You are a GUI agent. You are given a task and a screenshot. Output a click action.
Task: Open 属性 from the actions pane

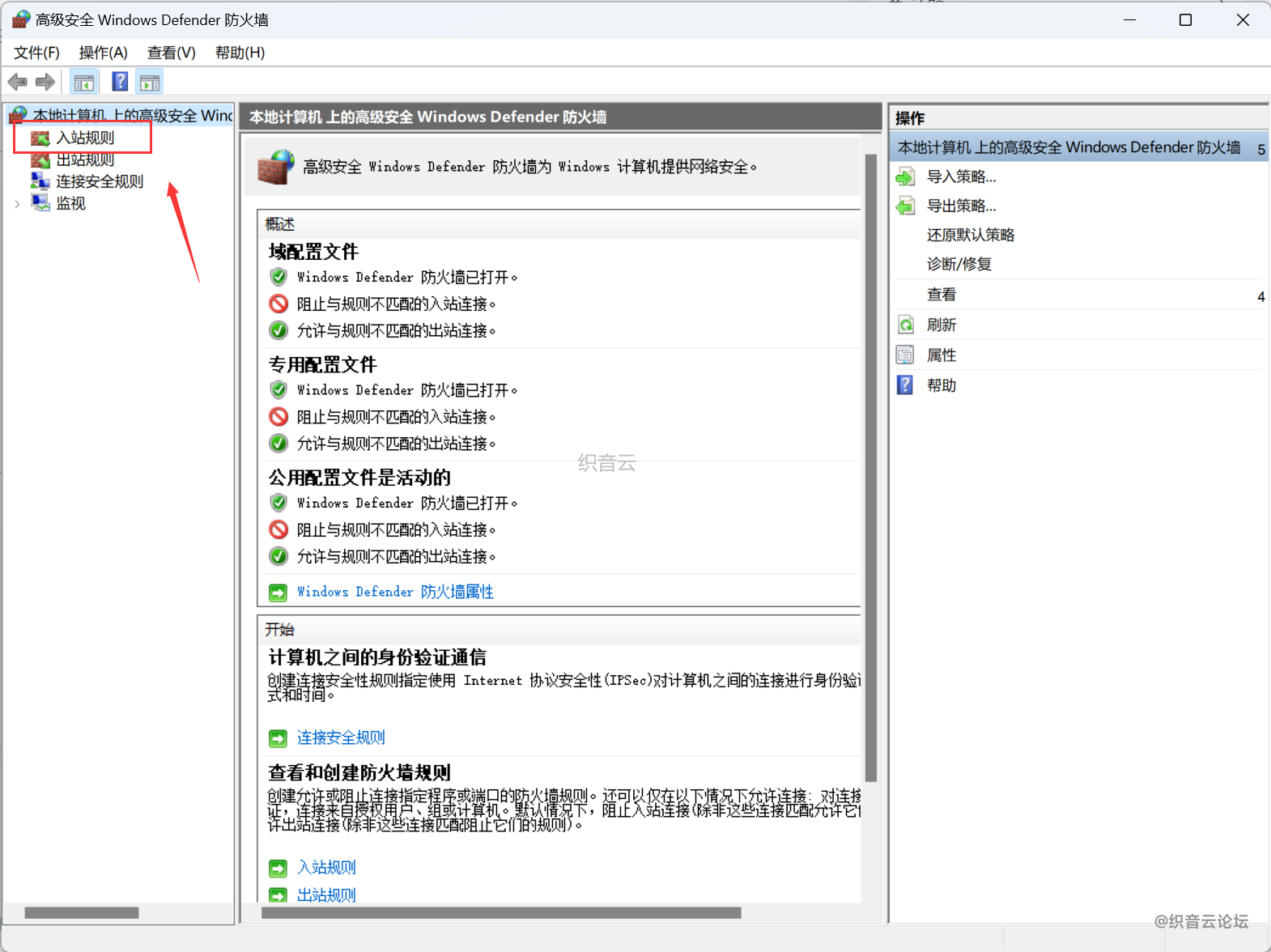[x=942, y=355]
